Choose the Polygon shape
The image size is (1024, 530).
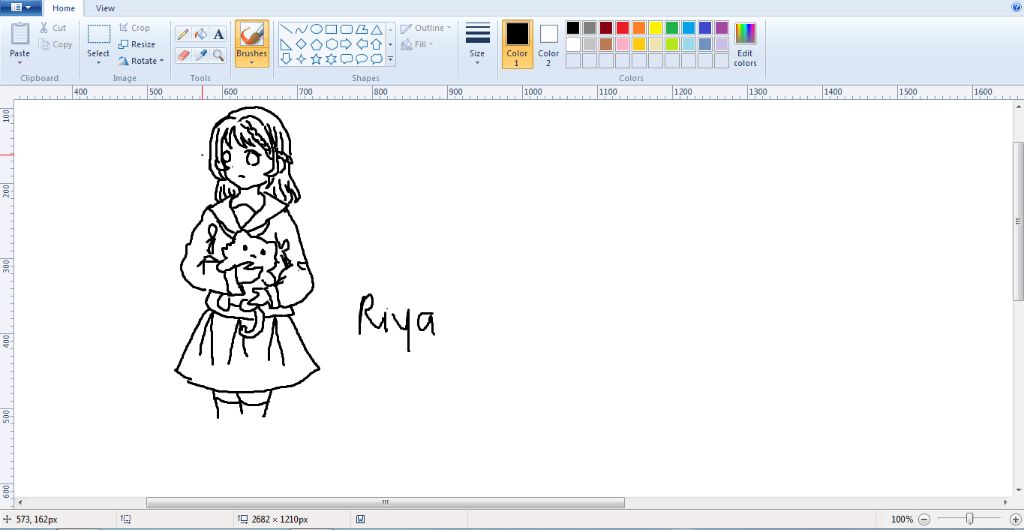[x=361, y=29]
